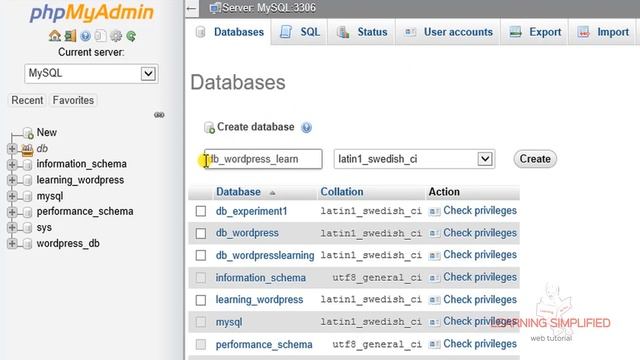Open phpMyAdmin documentation help icon
Viewport: 640px width, 360px height.
click(x=85, y=36)
